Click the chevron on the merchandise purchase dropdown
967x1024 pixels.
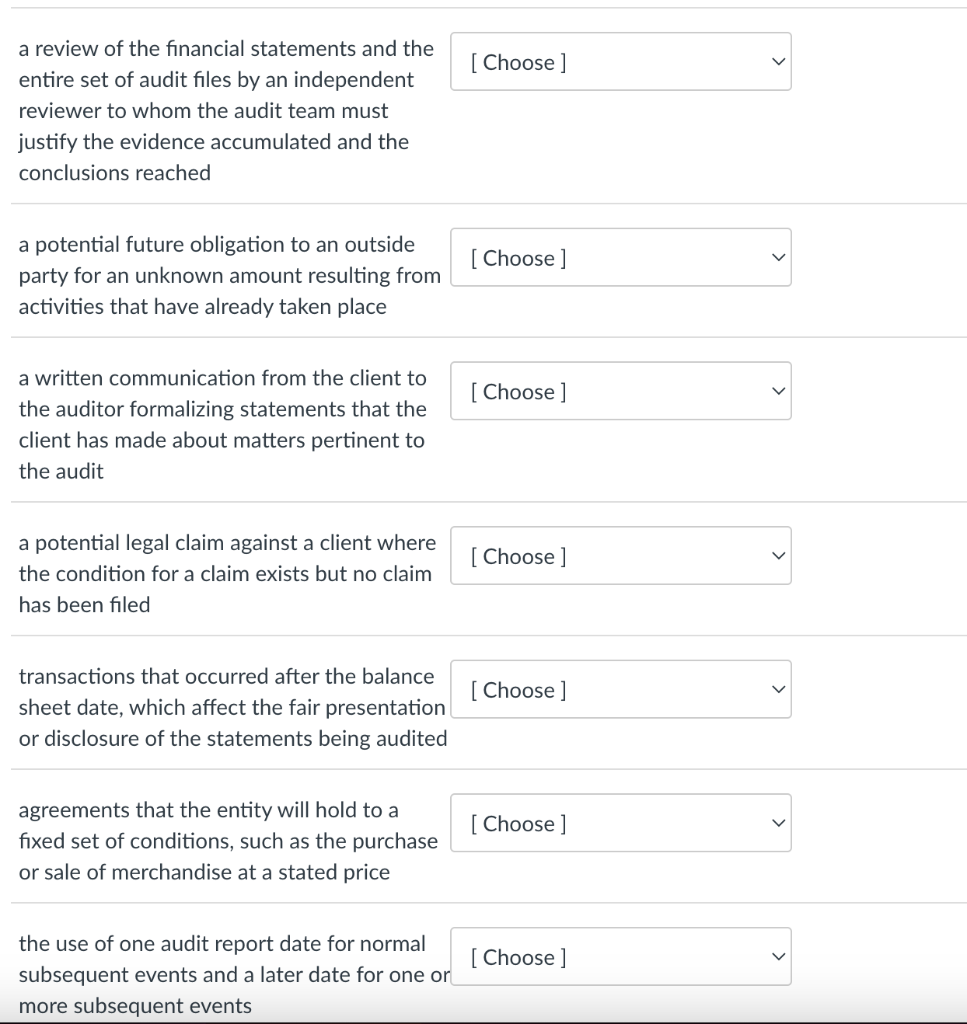tap(779, 823)
